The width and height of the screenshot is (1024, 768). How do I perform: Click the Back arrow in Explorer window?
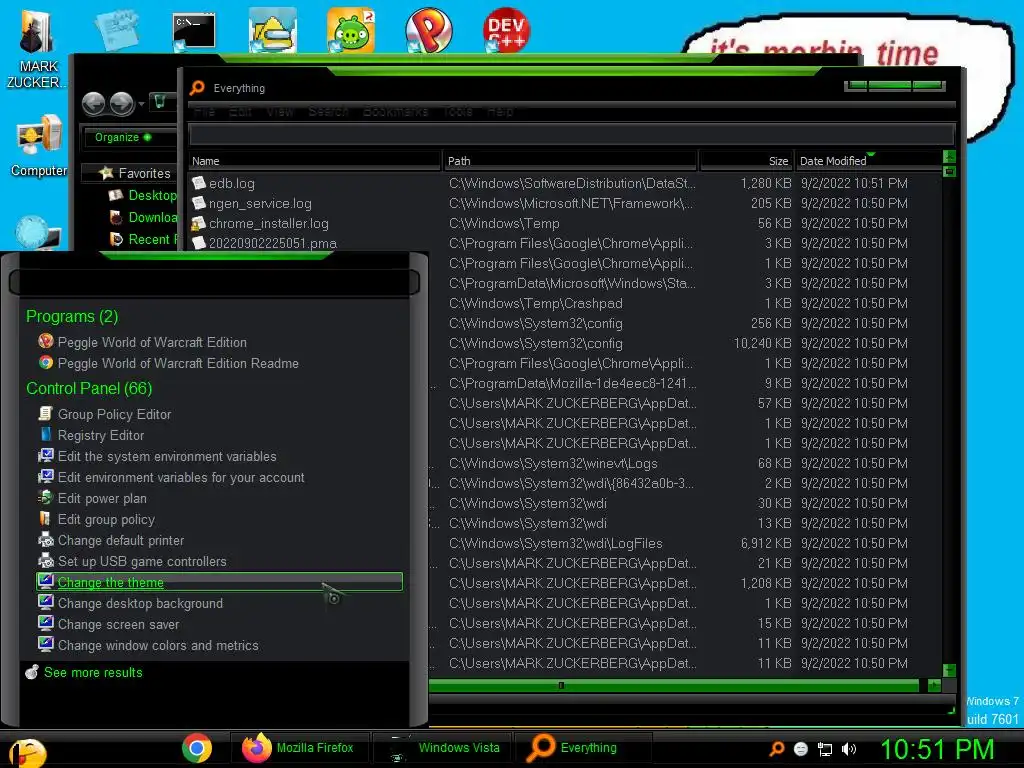93,103
